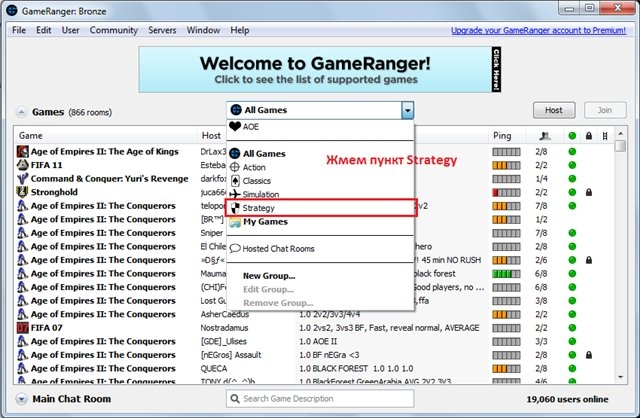Sort rooms by padlock column header
The image size is (640, 418).
(590, 135)
